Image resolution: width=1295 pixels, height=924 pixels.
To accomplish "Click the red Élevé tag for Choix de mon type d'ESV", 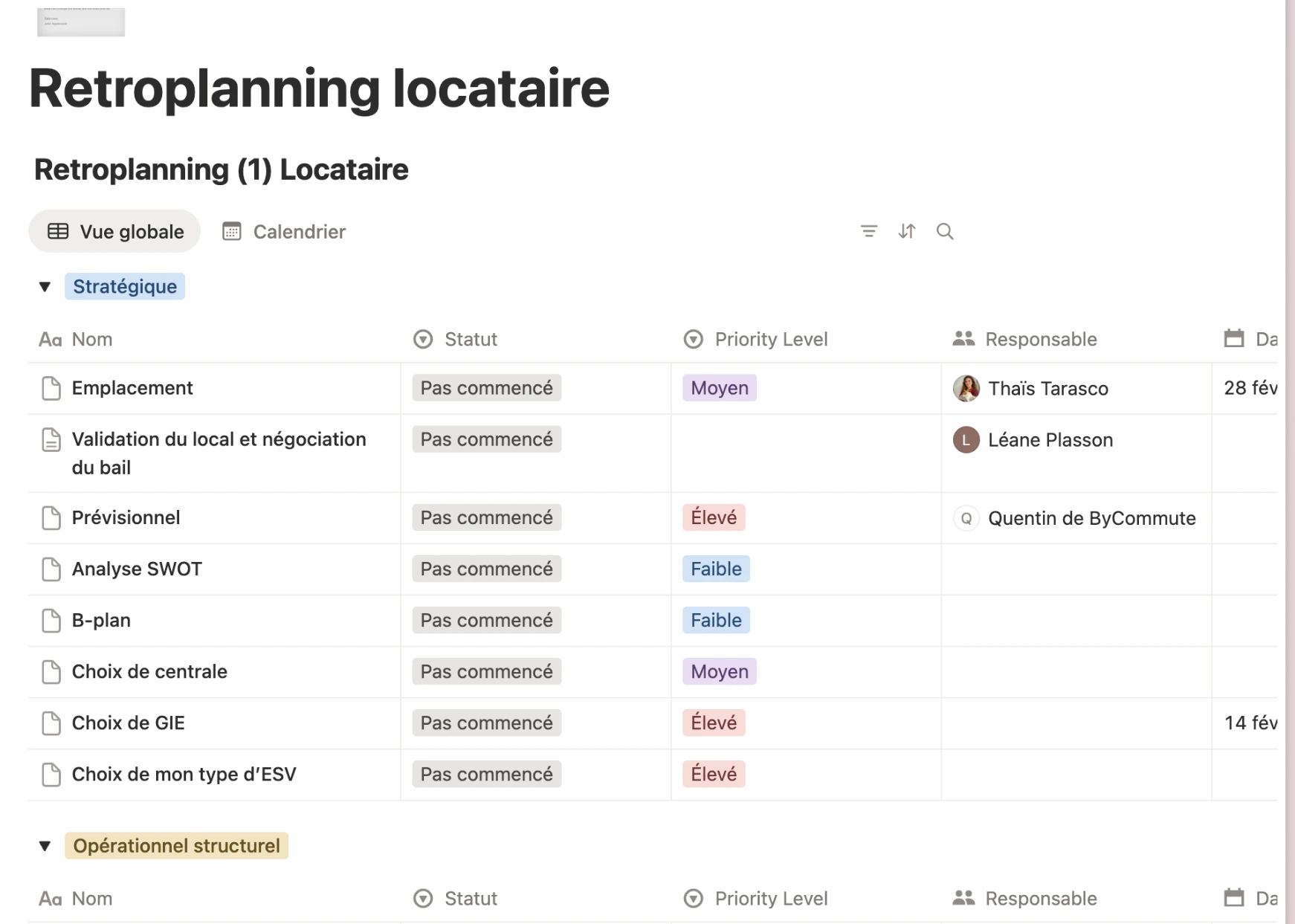I will 713,774.
